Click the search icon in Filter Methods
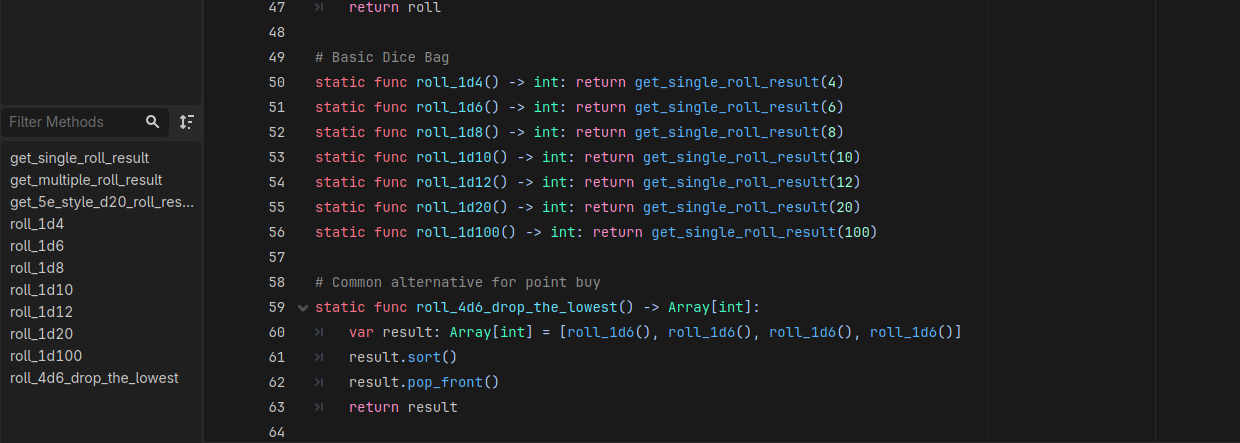 click(x=152, y=122)
